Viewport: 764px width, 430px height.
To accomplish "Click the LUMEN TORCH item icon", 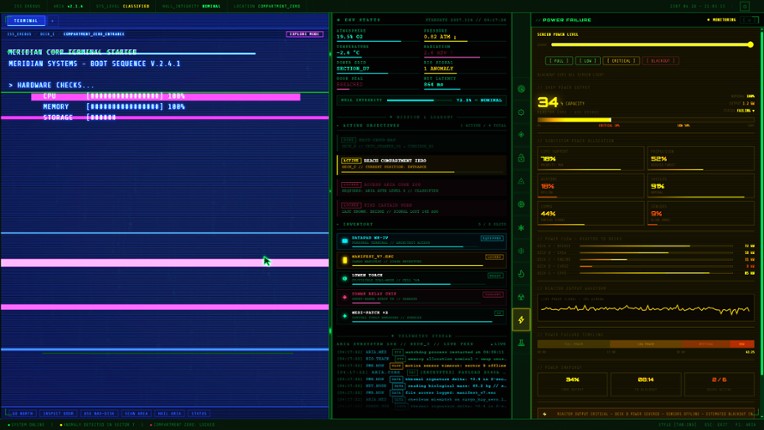I will [344, 278].
